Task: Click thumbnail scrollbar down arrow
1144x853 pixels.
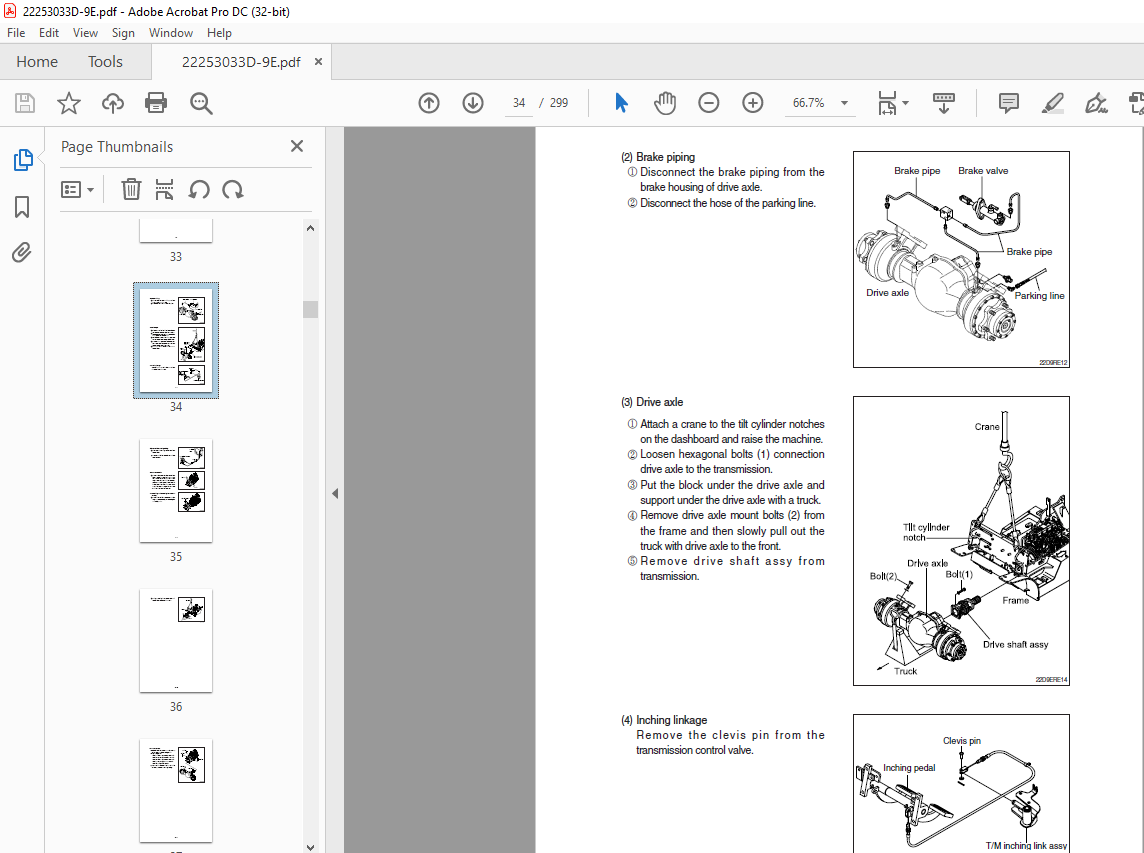Action: (x=310, y=846)
